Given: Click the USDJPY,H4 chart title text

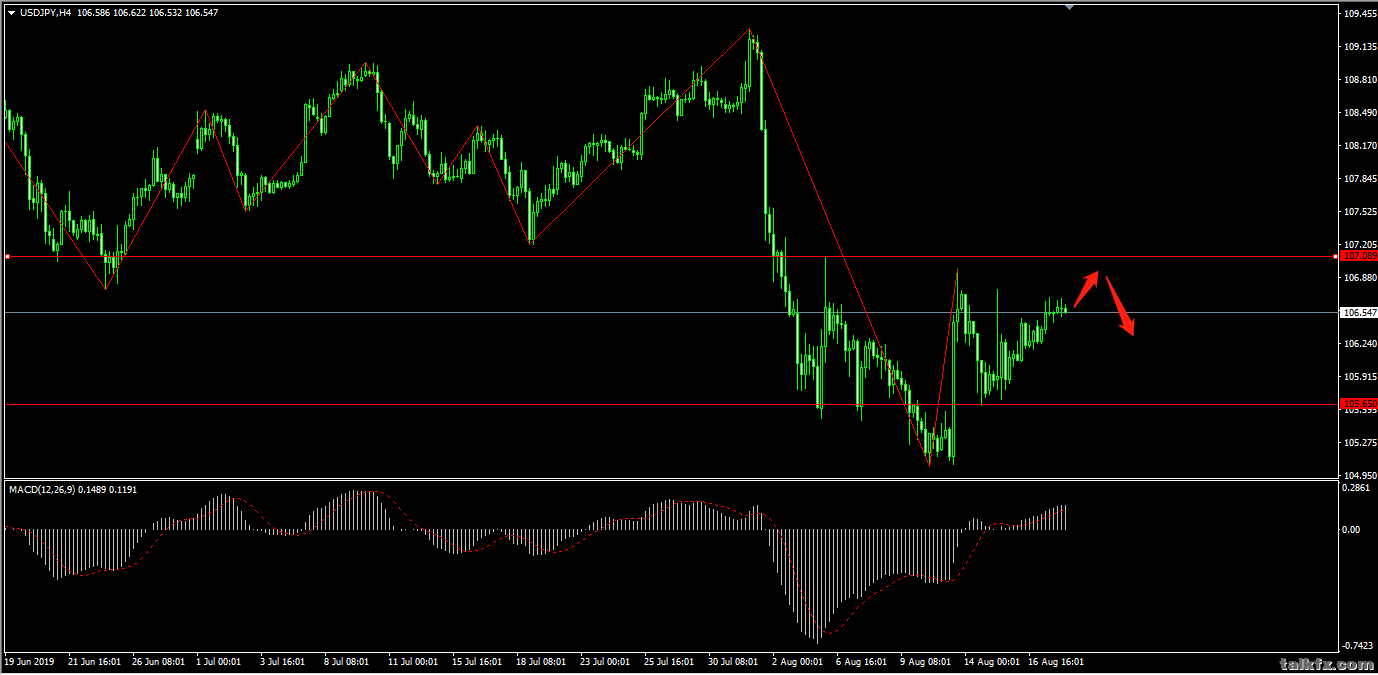Looking at the screenshot, I should 46,13.
